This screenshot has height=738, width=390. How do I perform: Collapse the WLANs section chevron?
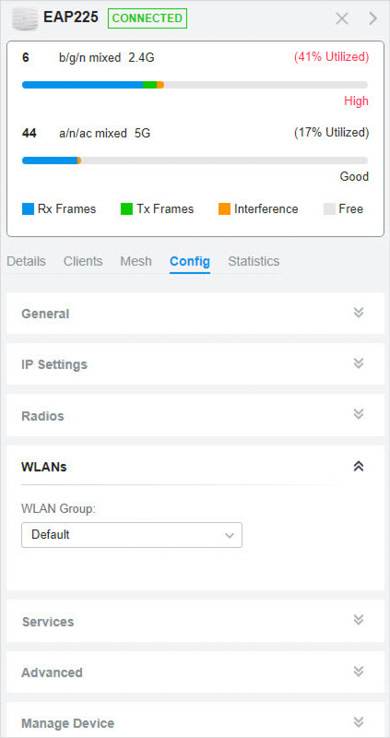pos(358,466)
